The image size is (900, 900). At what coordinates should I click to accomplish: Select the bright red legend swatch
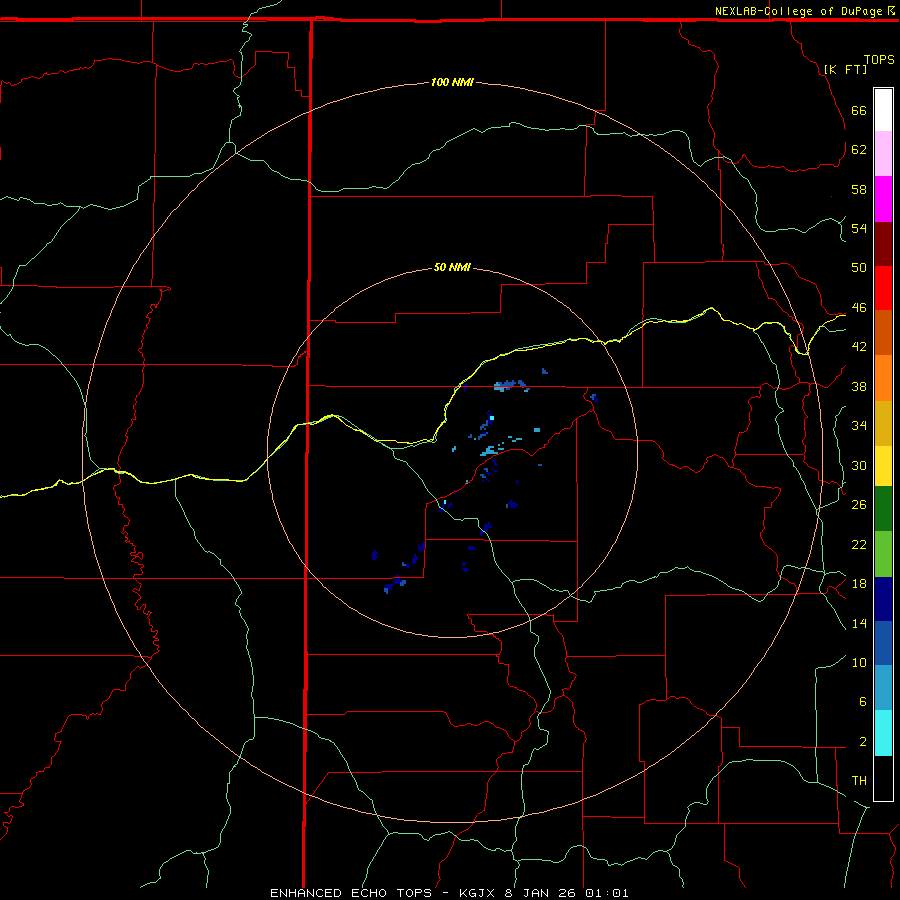coord(883,288)
